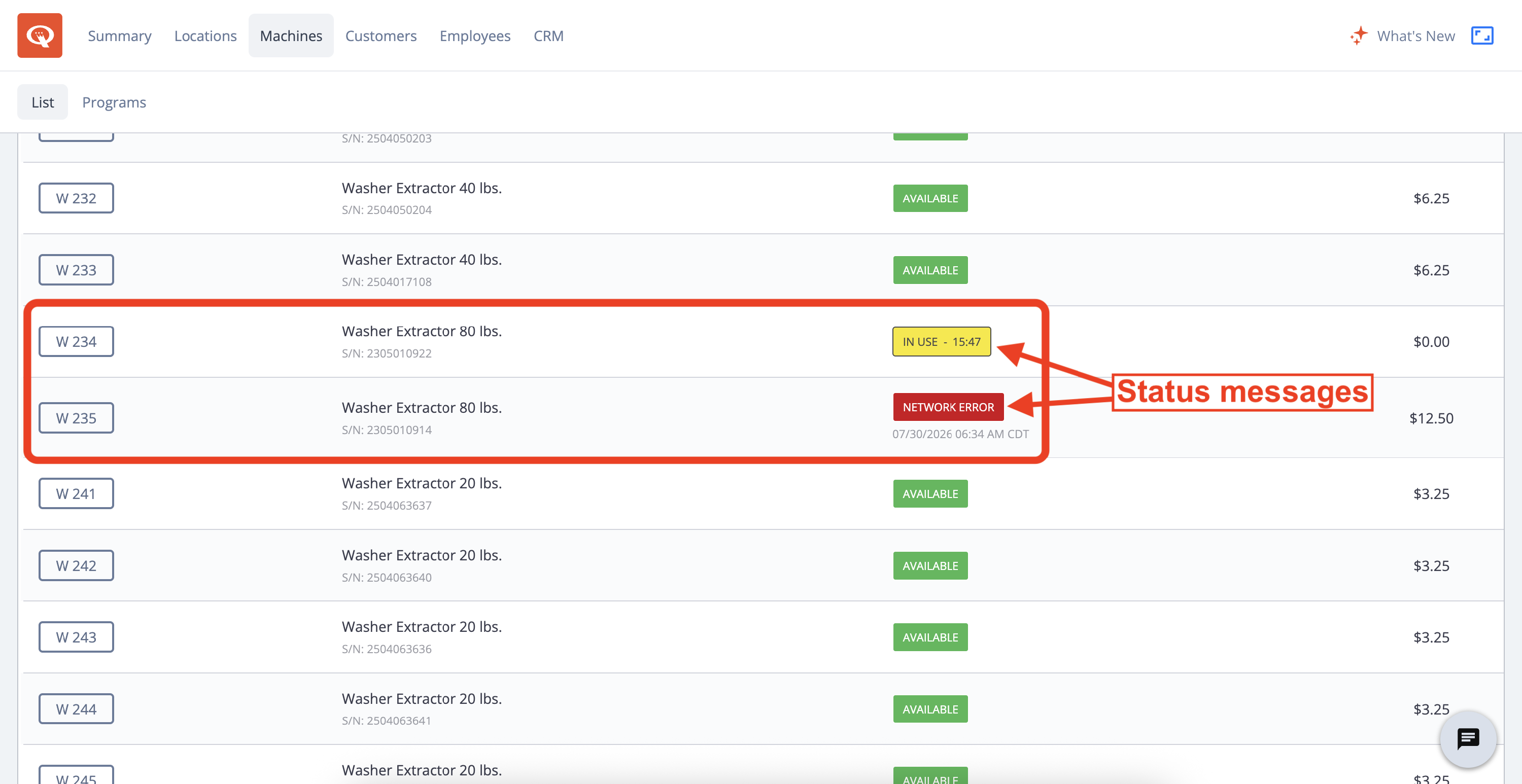Image resolution: width=1522 pixels, height=784 pixels.
Task: Click the $3.25 price for W 243
Action: tap(1431, 637)
